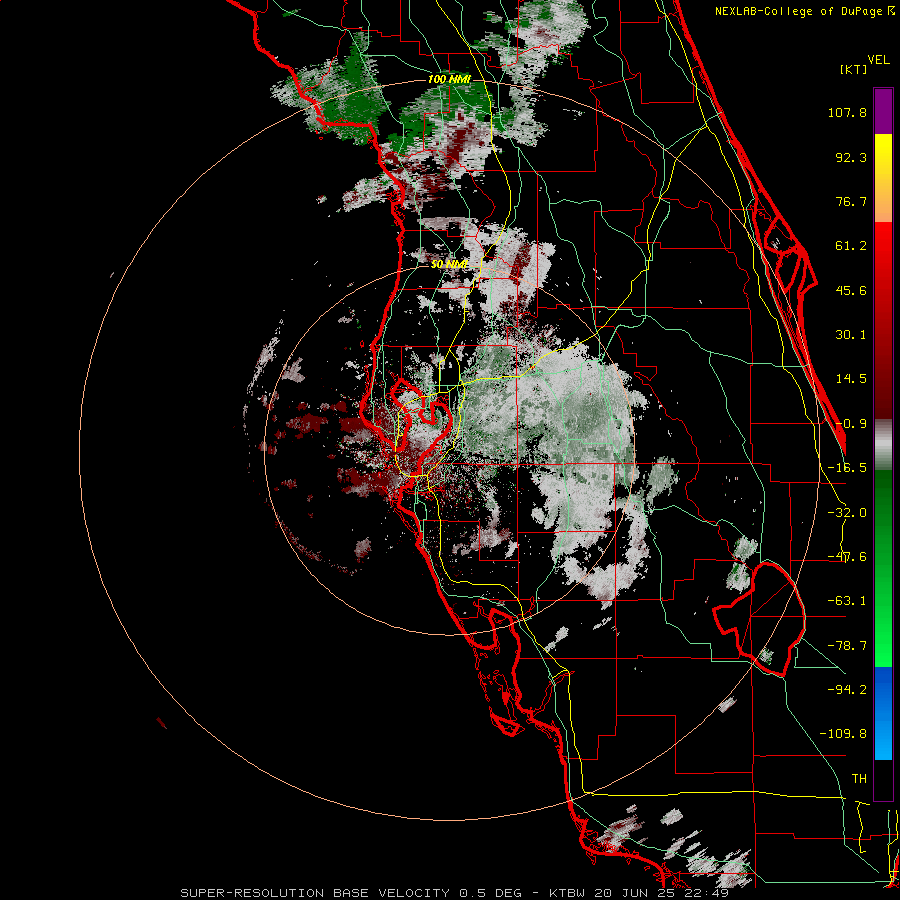This screenshot has height=900, width=900.
Task: Pick the blue segment of the color bar
Action: pyautogui.click(x=883, y=713)
